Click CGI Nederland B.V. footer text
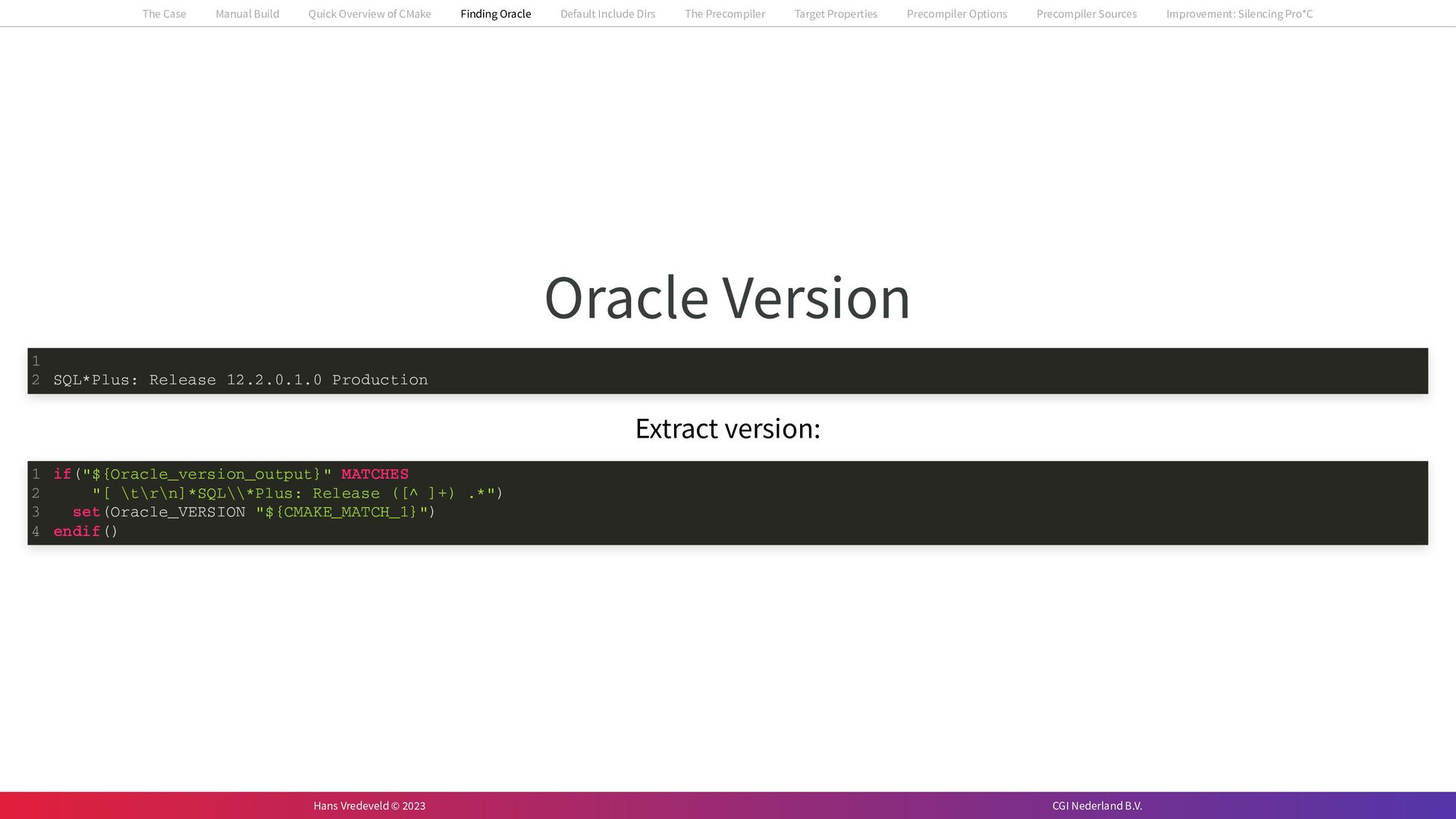This screenshot has width=1456, height=819. click(x=1097, y=805)
